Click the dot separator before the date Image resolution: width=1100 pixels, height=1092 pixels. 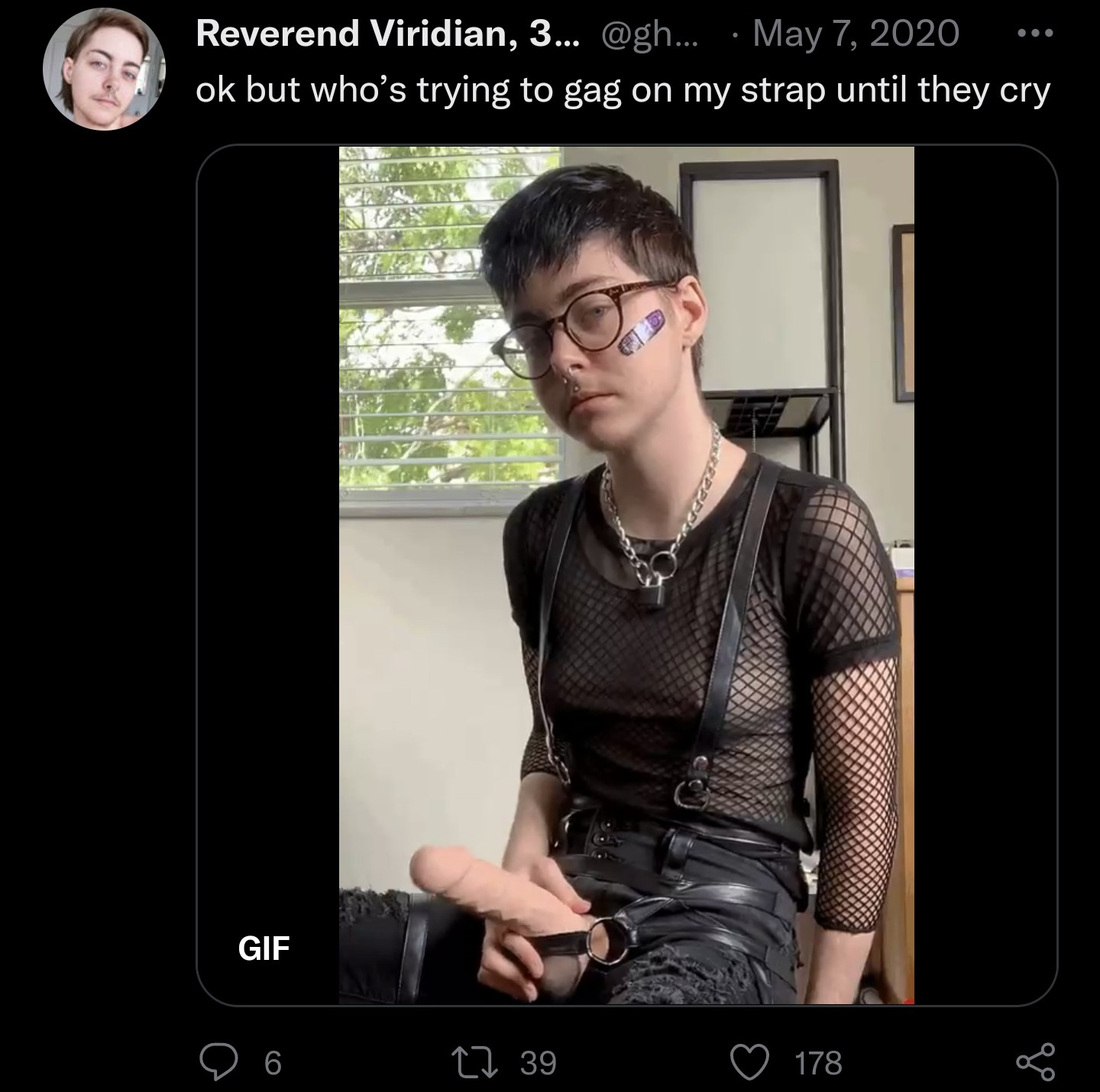click(x=735, y=36)
